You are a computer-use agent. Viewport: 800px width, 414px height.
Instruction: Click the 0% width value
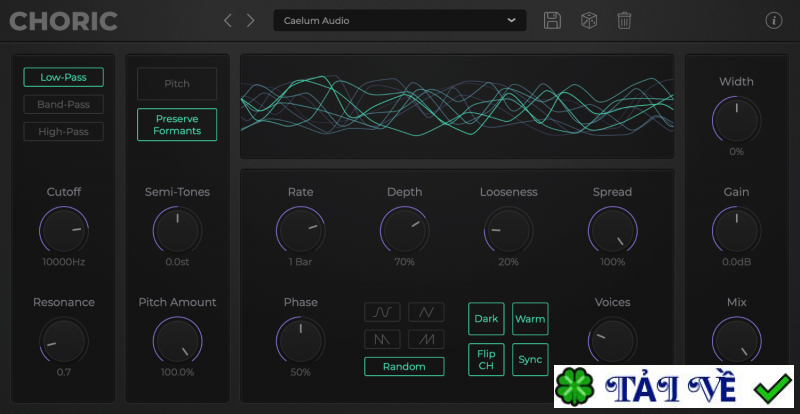737,152
